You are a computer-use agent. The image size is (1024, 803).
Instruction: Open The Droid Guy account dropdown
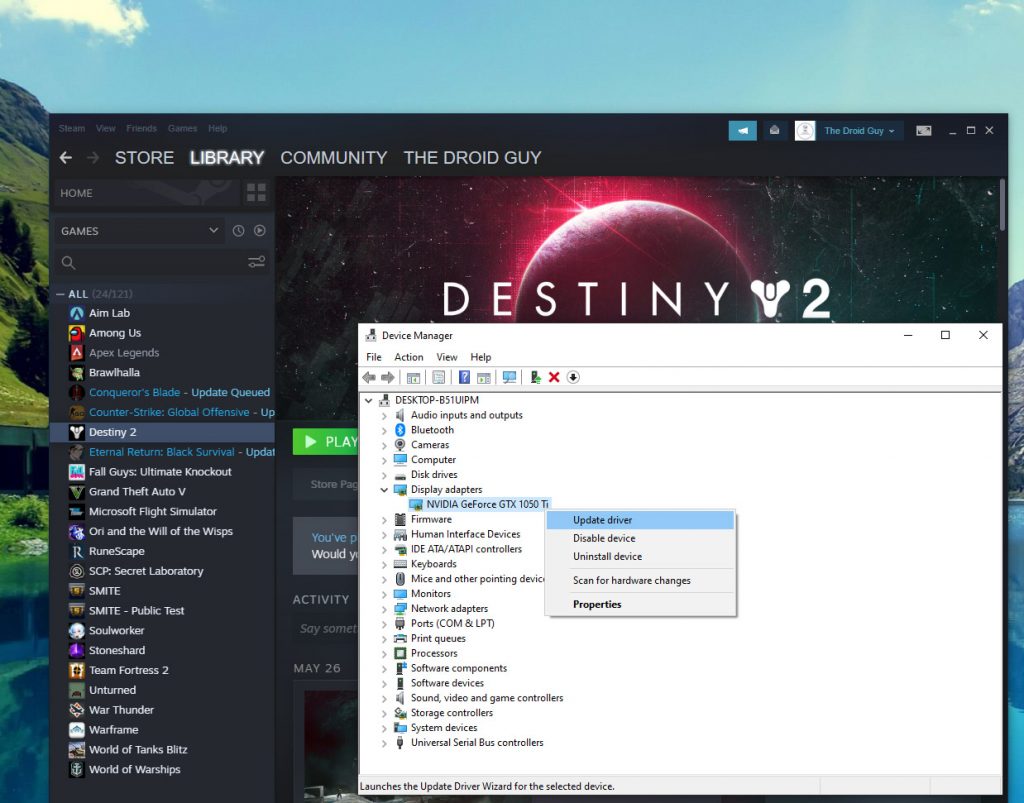(859, 131)
